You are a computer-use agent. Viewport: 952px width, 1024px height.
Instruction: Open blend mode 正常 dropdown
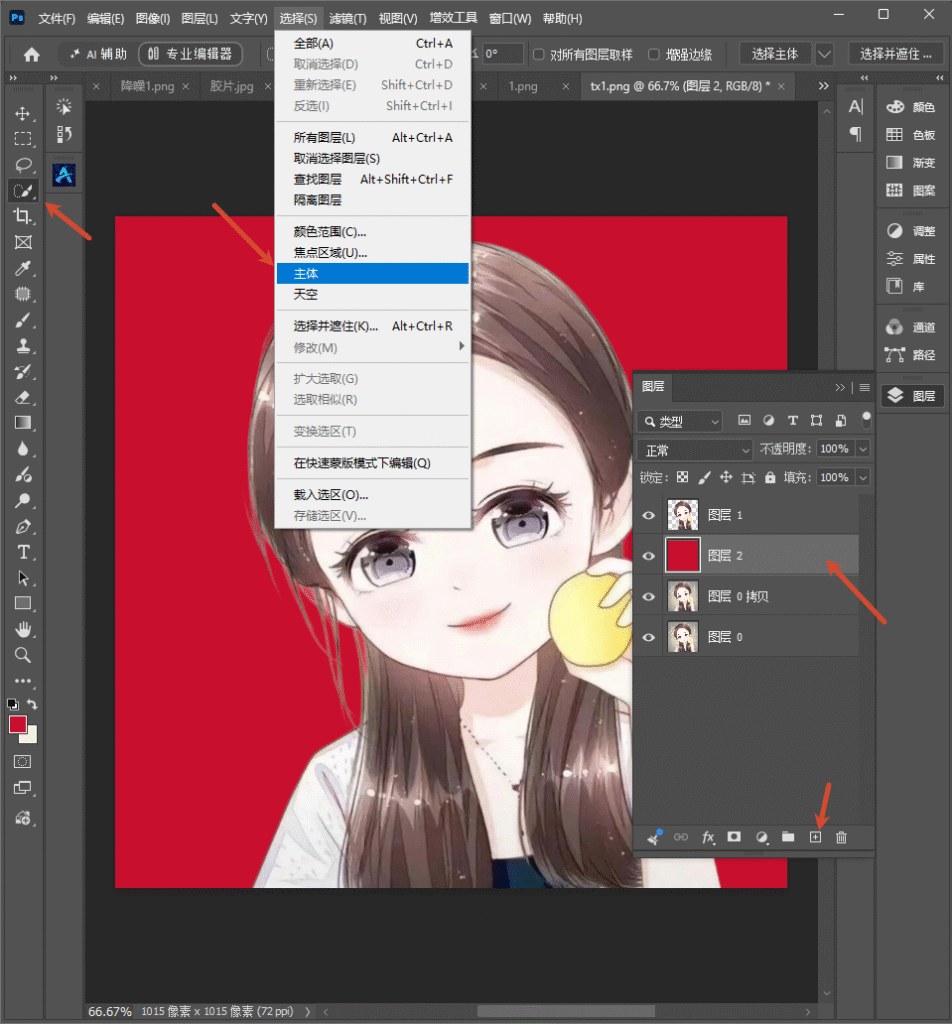point(696,450)
